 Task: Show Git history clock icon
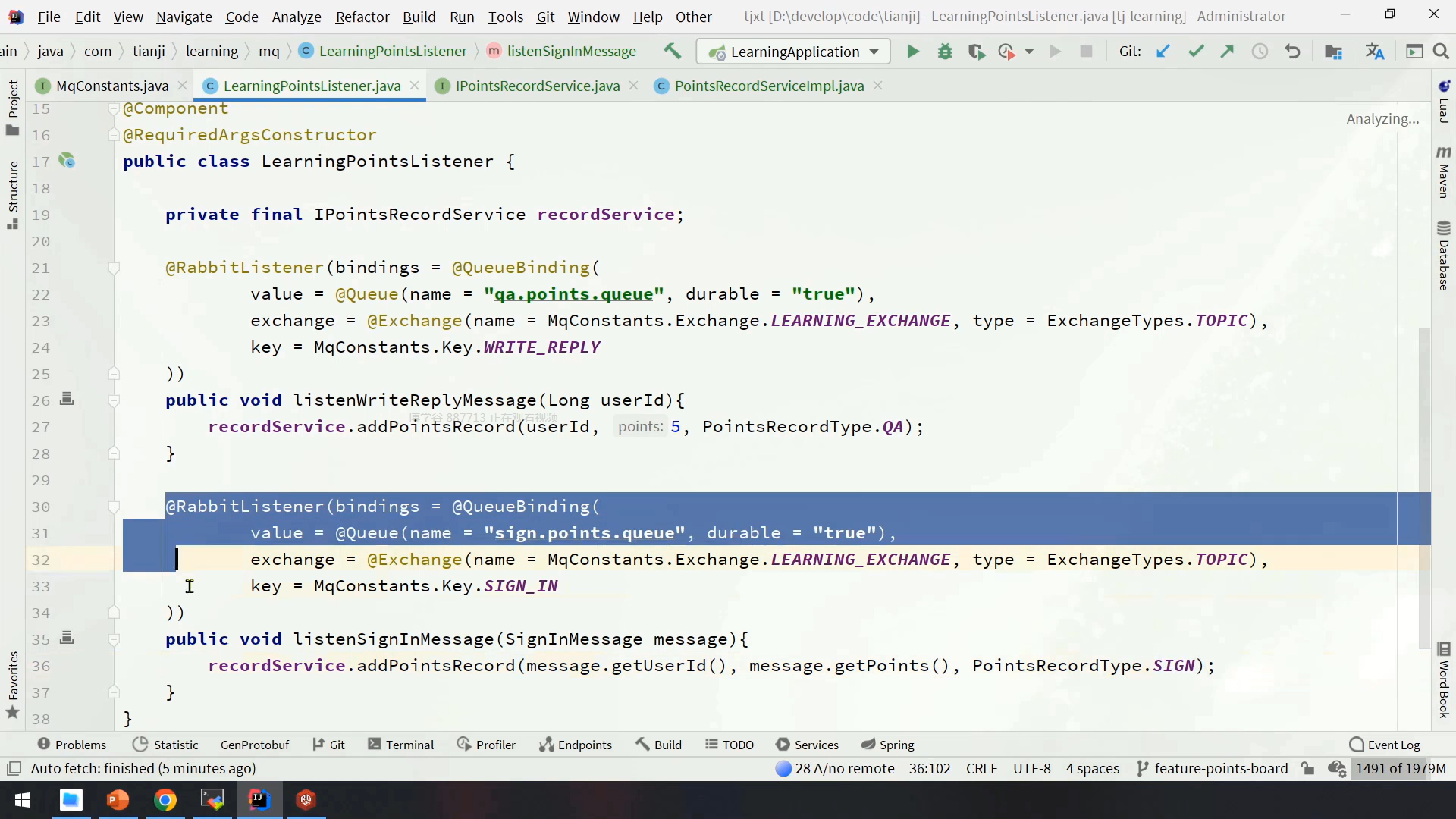pos(1260,52)
